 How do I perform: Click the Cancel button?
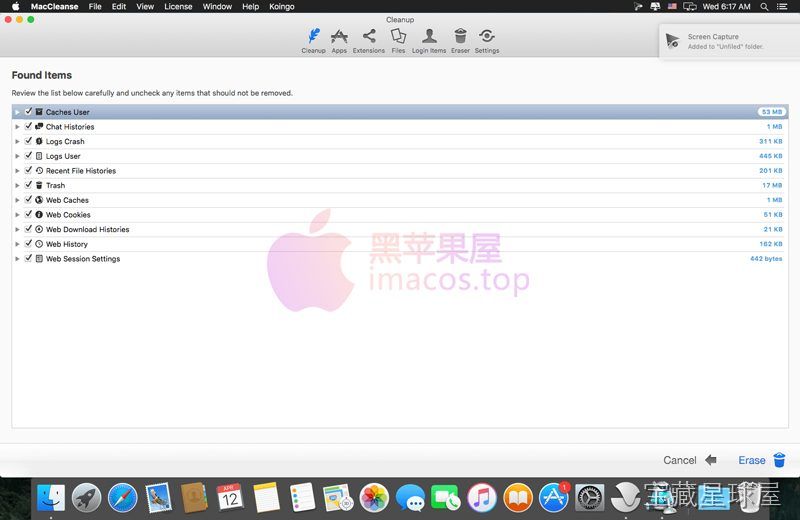pyautogui.click(x=689, y=460)
